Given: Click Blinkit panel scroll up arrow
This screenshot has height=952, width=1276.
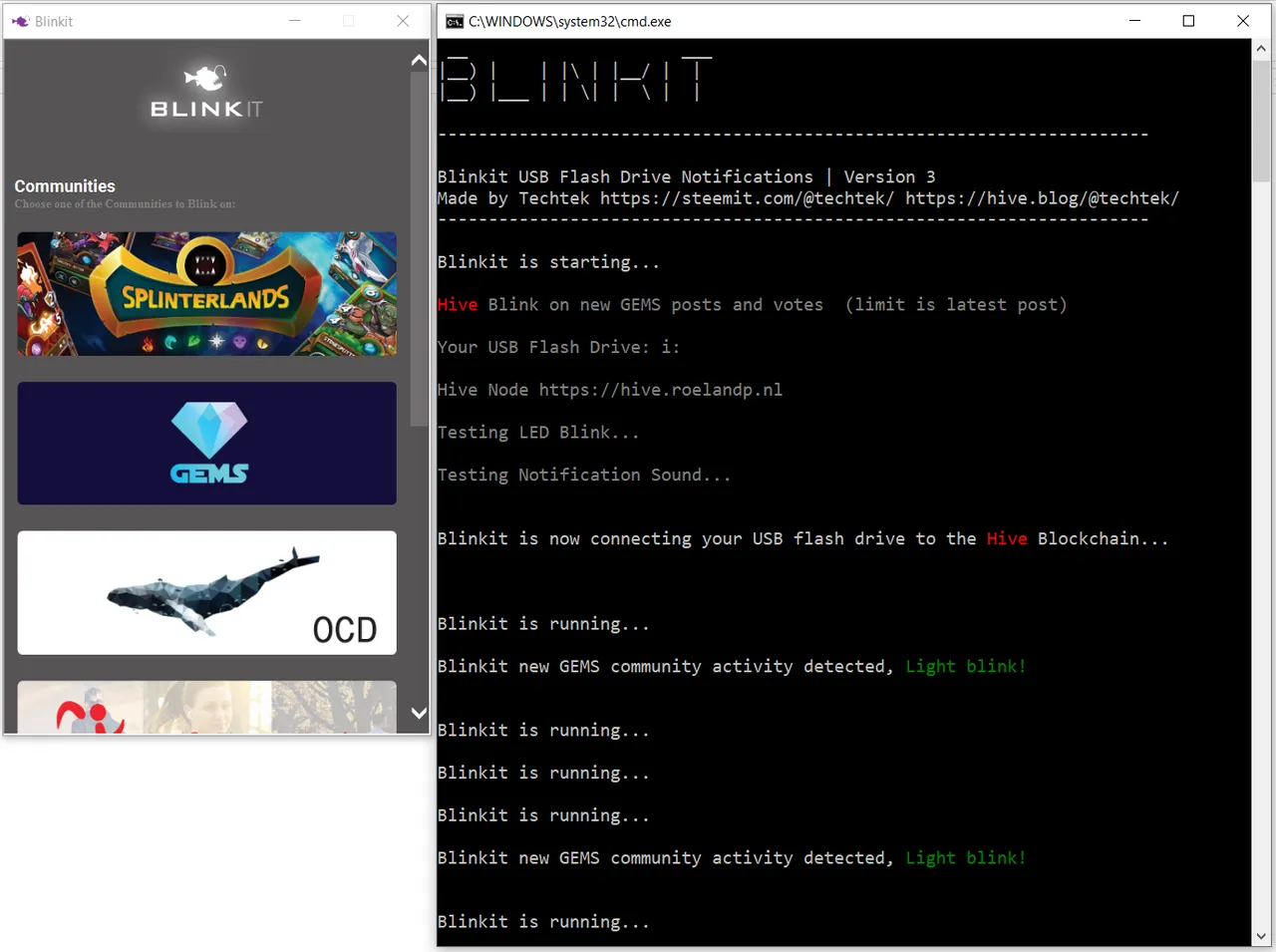Looking at the screenshot, I should tap(419, 60).
